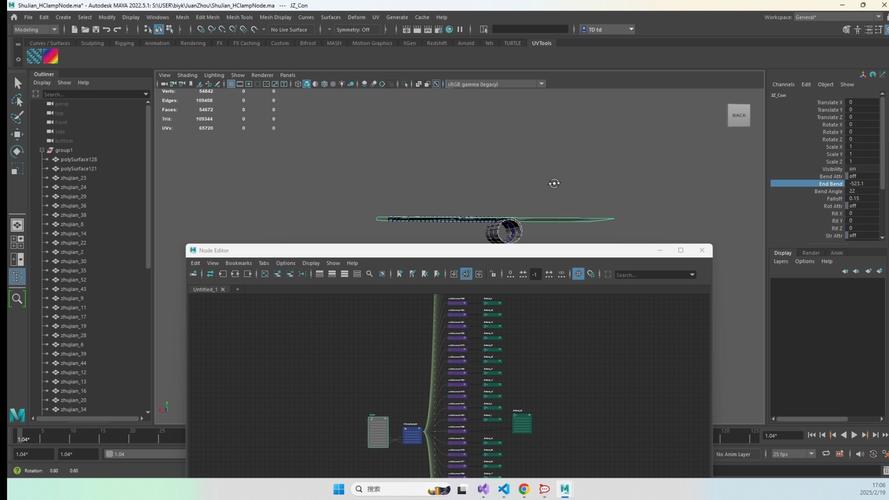Toggle the loop playback button
Screen dimensions: 889x500
[826, 454]
